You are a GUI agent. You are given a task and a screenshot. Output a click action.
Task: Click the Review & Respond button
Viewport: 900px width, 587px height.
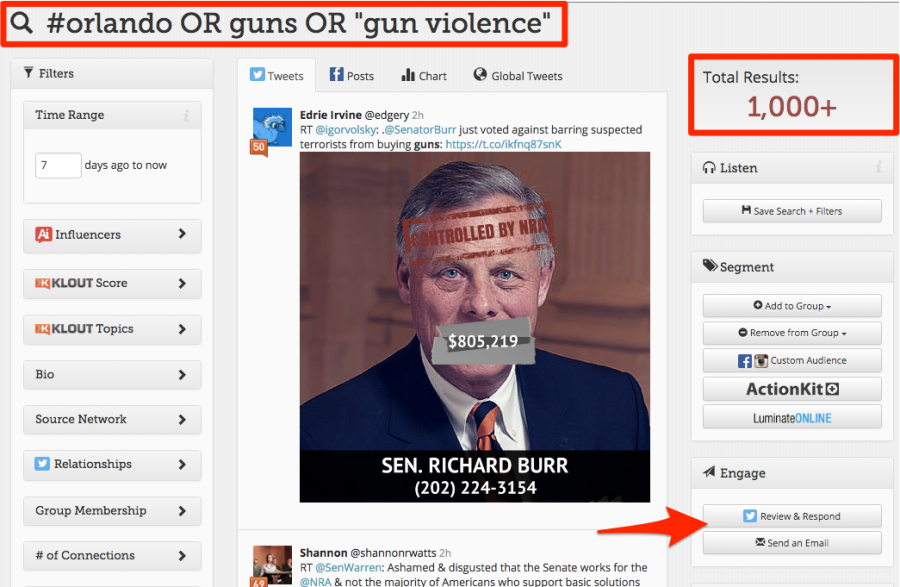click(792, 516)
